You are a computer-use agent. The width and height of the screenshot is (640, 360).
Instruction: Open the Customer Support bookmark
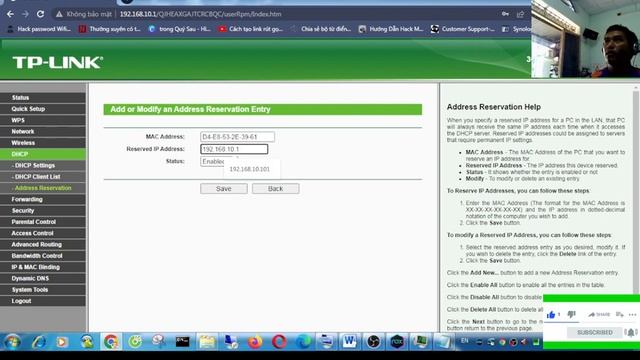coord(463,29)
